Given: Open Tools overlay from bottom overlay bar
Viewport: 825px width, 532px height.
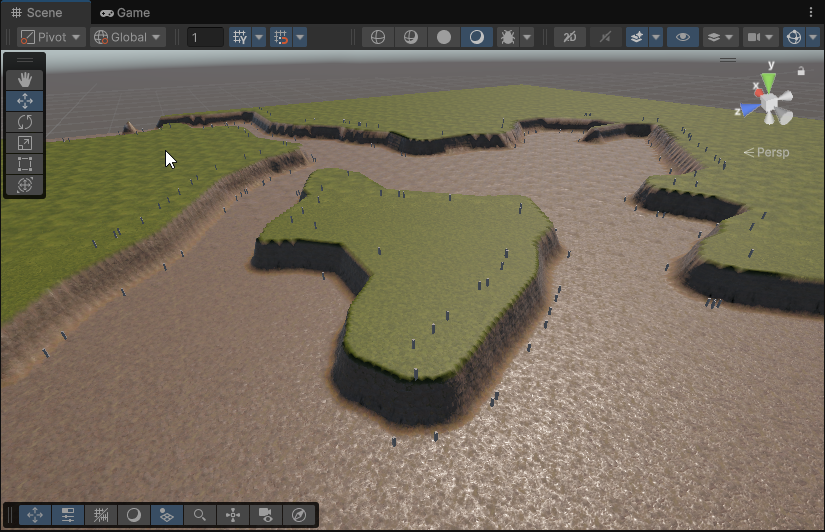Looking at the screenshot, I should [35, 515].
